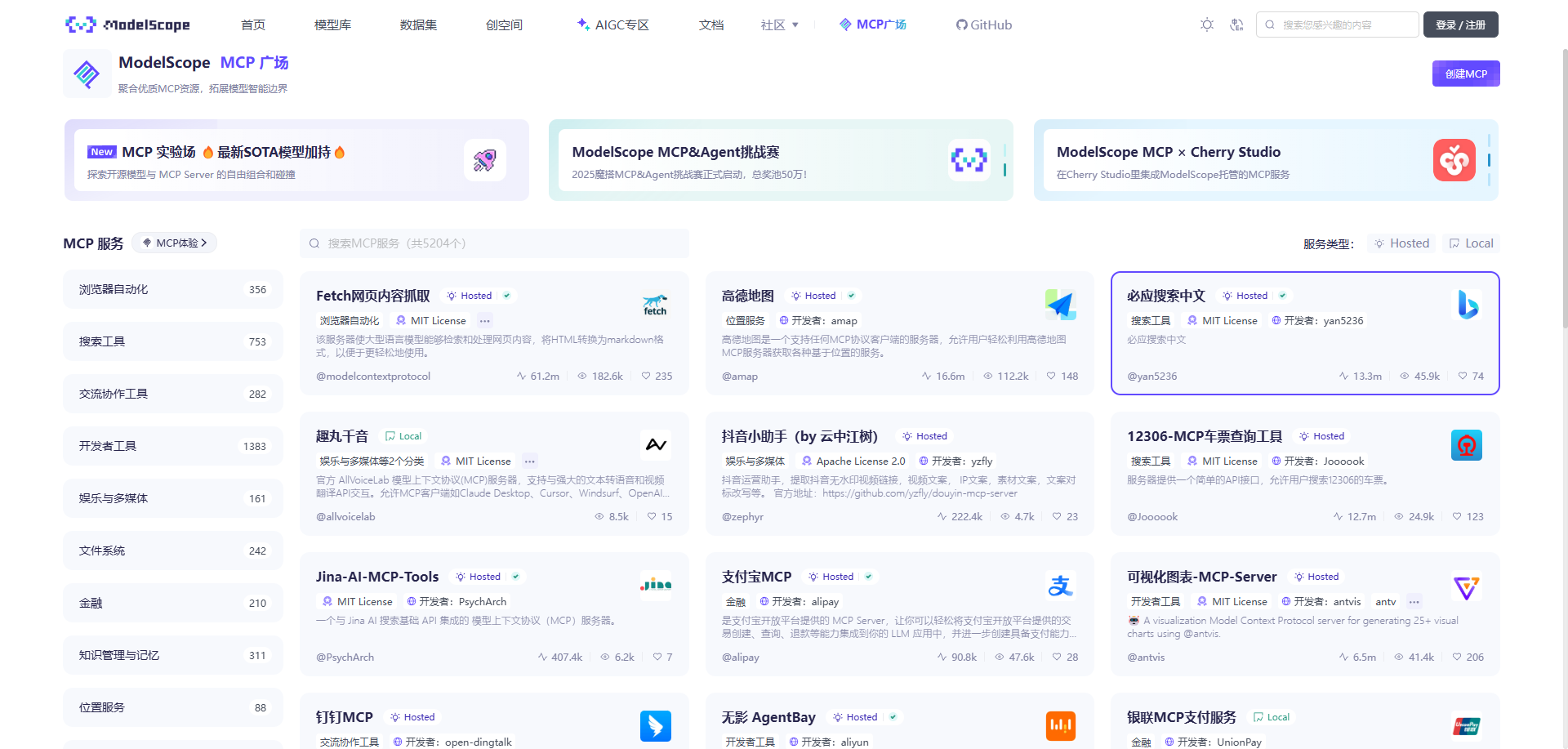Open the @alipay author link

tap(740, 658)
